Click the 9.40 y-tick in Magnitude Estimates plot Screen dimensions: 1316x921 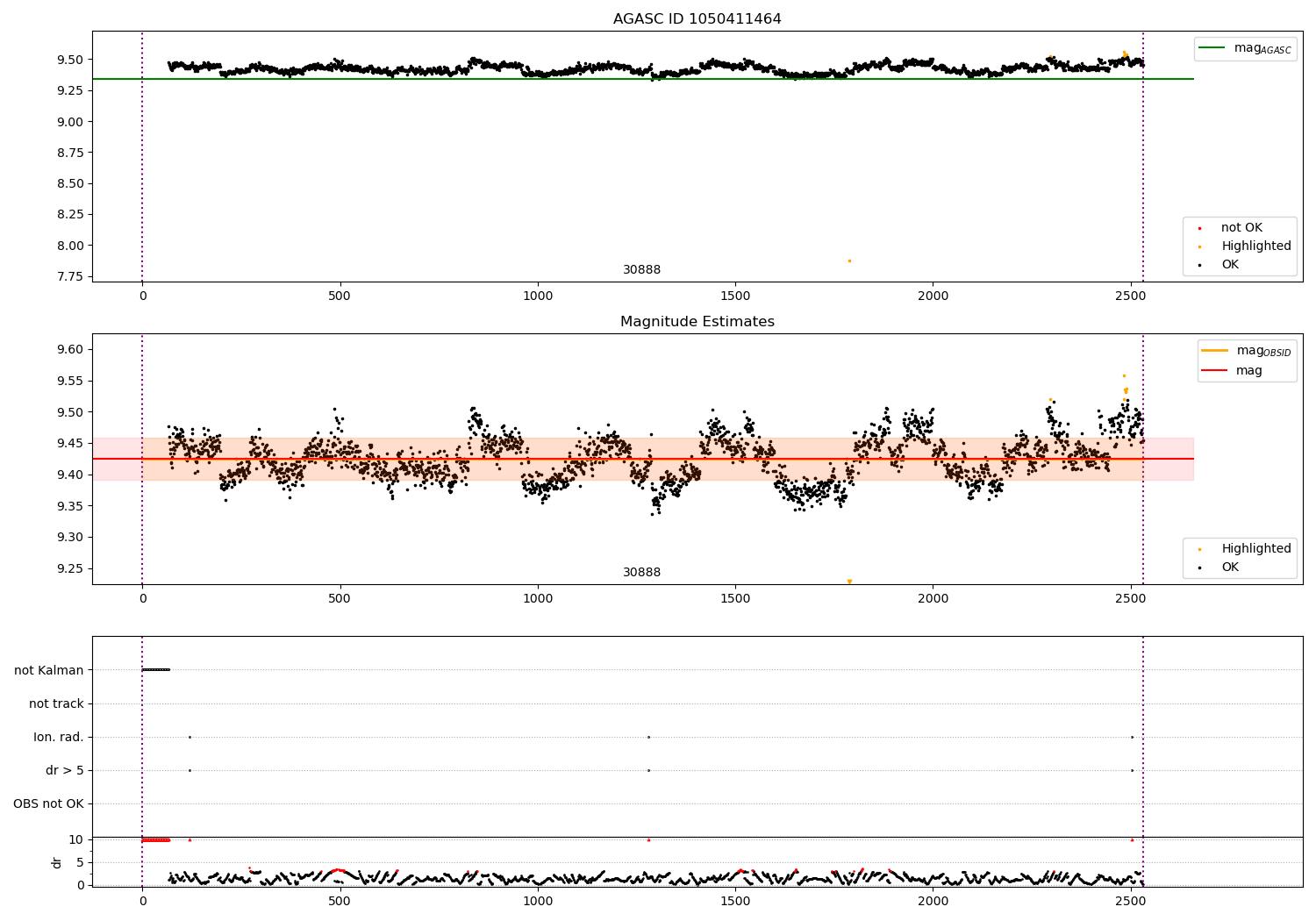click(x=70, y=475)
